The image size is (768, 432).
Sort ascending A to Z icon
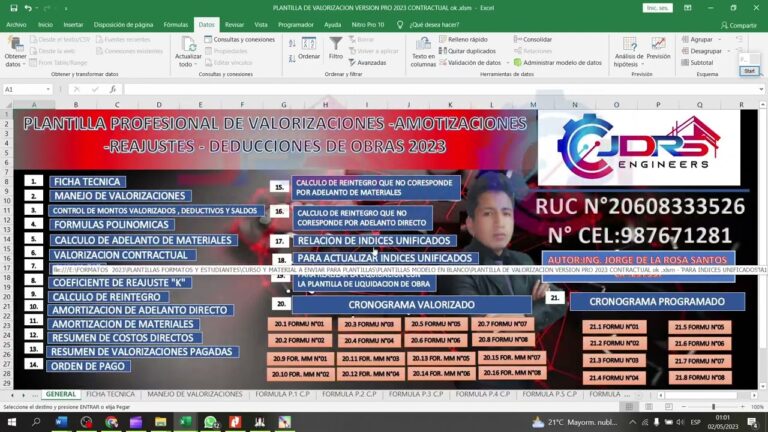[292, 44]
